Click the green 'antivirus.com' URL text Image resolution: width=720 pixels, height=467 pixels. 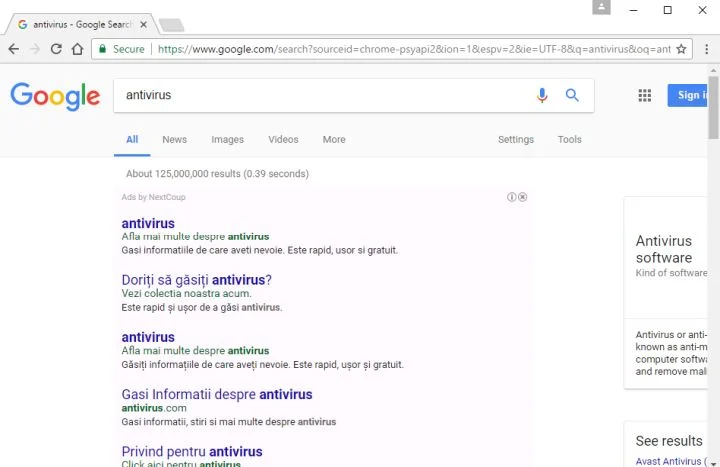(x=154, y=408)
